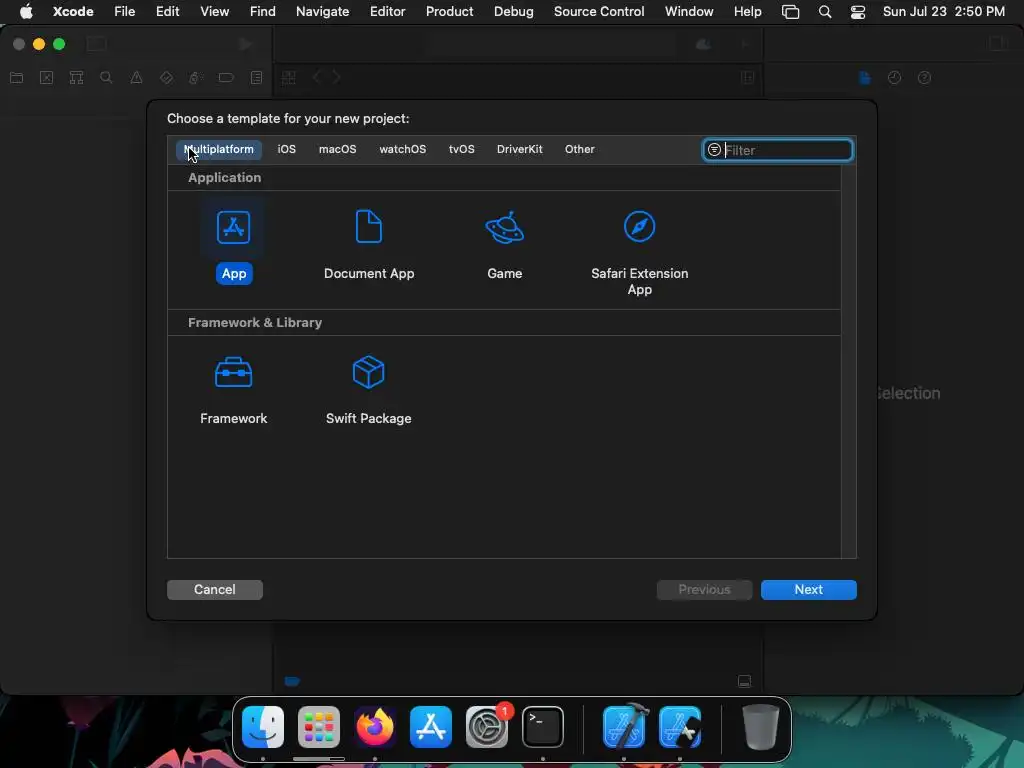
Task: Switch to the DriverKit tab
Action: 520,150
